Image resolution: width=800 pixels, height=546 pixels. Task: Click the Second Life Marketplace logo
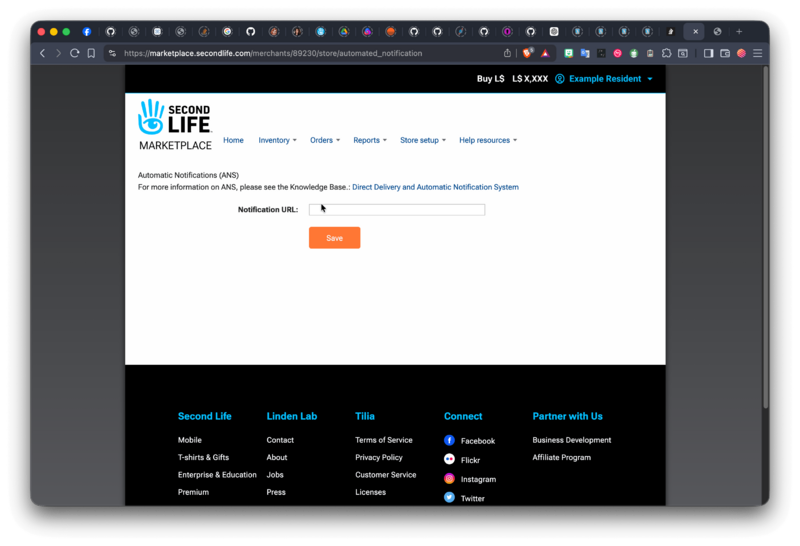(175, 125)
